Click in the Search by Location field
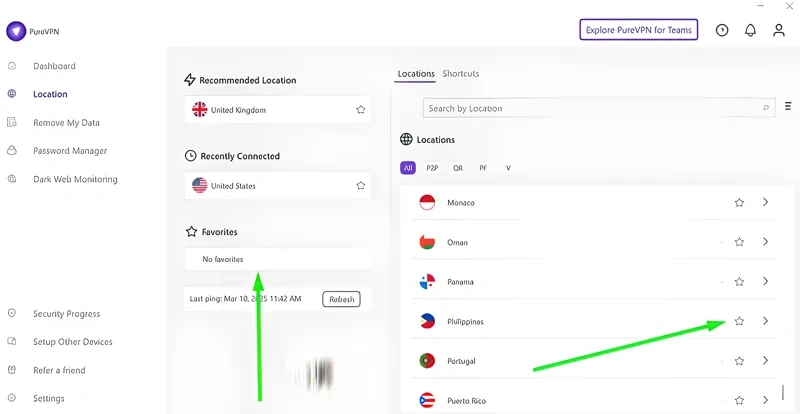Image resolution: width=800 pixels, height=414 pixels. [x=599, y=108]
